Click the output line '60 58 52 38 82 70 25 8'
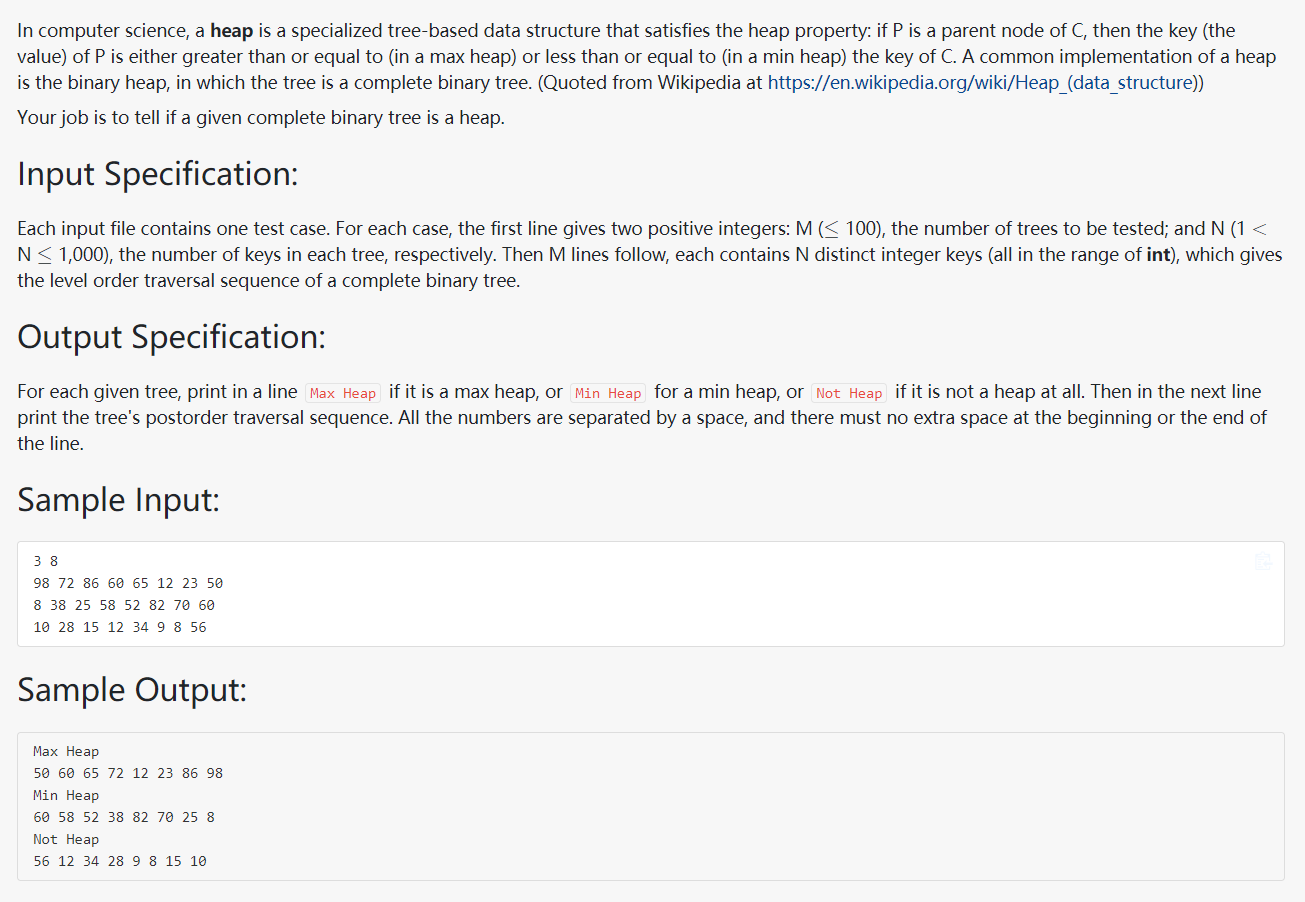This screenshot has width=1305, height=902. 124,817
